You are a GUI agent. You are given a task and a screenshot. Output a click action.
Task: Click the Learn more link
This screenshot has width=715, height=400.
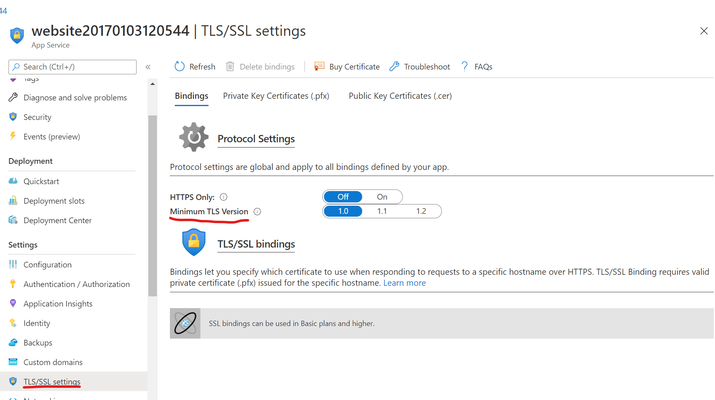[404, 283]
